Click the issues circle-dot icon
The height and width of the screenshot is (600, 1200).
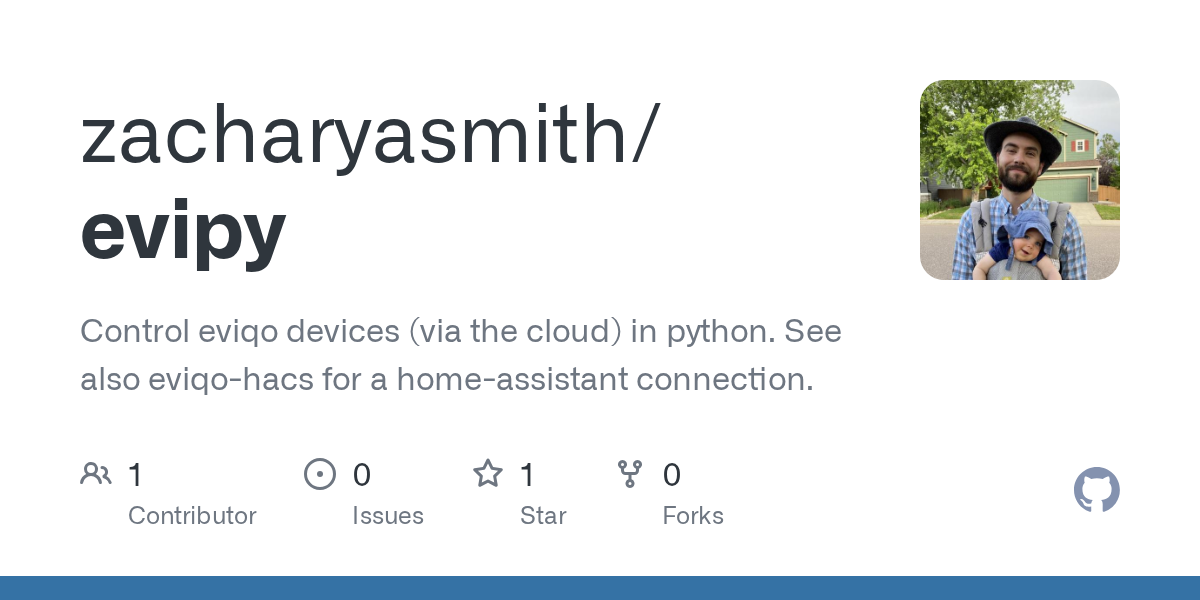point(319,474)
